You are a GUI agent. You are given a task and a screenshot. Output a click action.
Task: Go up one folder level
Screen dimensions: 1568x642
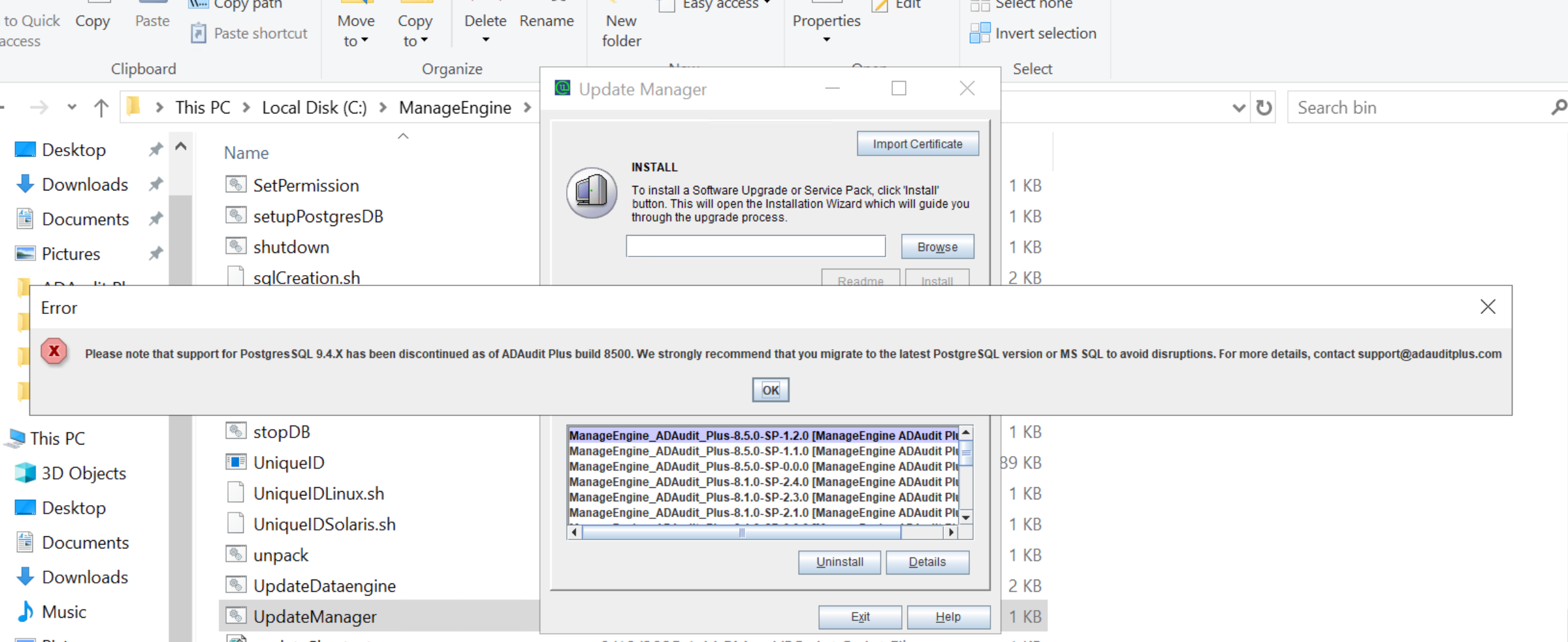coord(101,108)
